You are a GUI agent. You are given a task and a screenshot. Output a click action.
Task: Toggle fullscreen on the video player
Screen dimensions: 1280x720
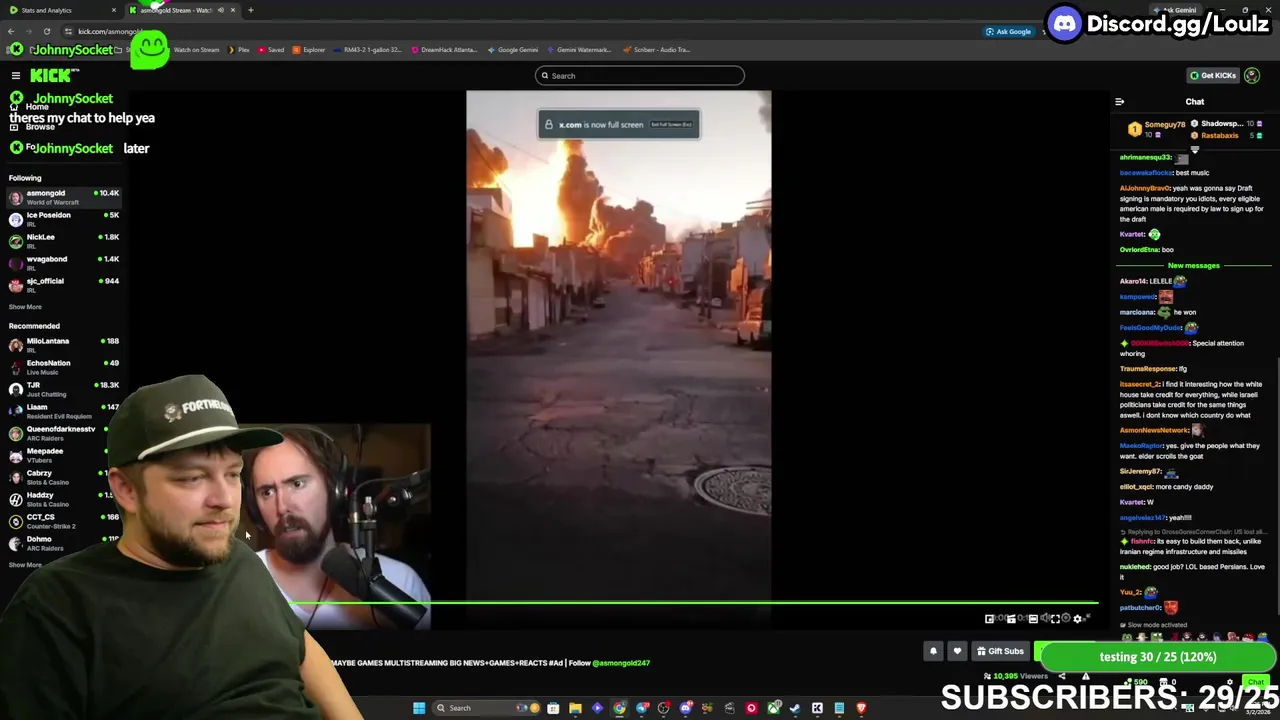(x=1055, y=618)
